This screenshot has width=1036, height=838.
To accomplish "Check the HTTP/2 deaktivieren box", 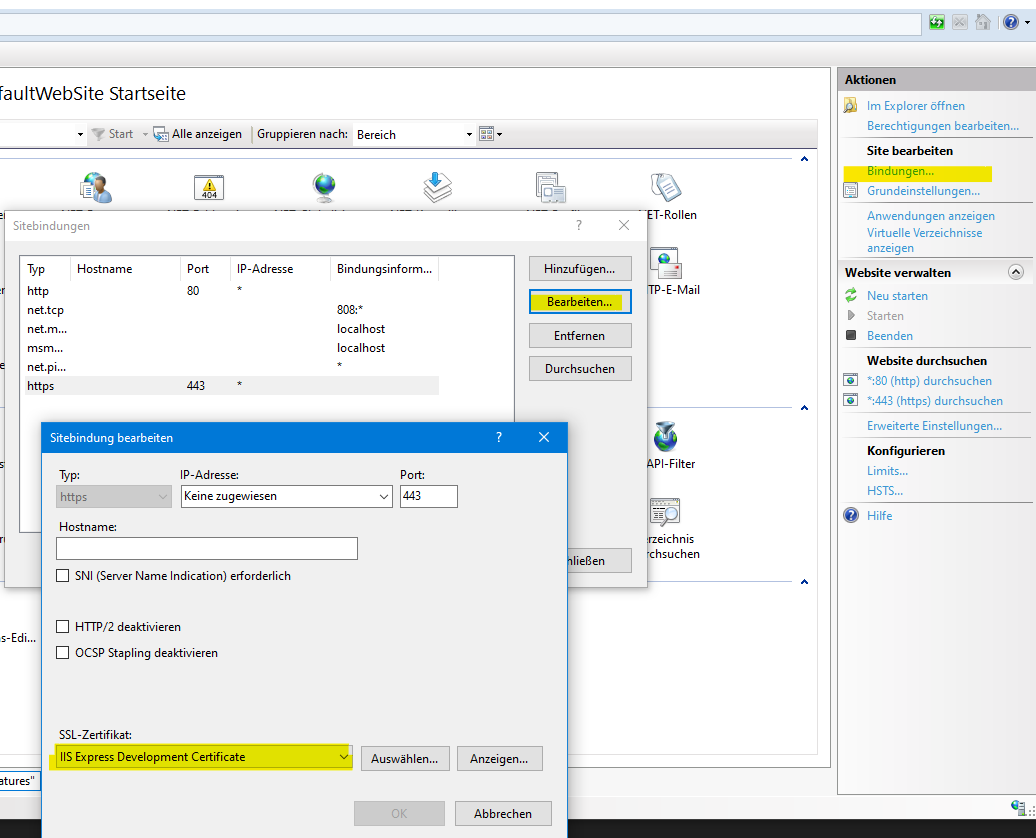I will [65, 627].
